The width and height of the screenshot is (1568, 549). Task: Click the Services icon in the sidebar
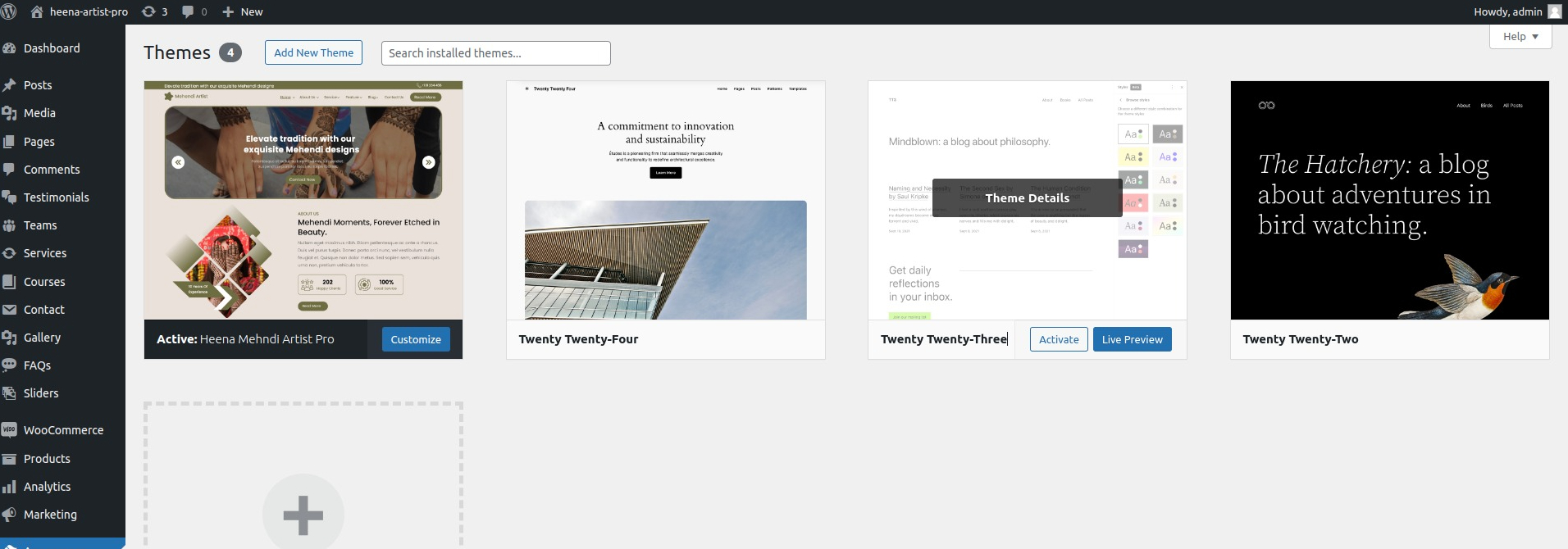pyautogui.click(x=9, y=253)
